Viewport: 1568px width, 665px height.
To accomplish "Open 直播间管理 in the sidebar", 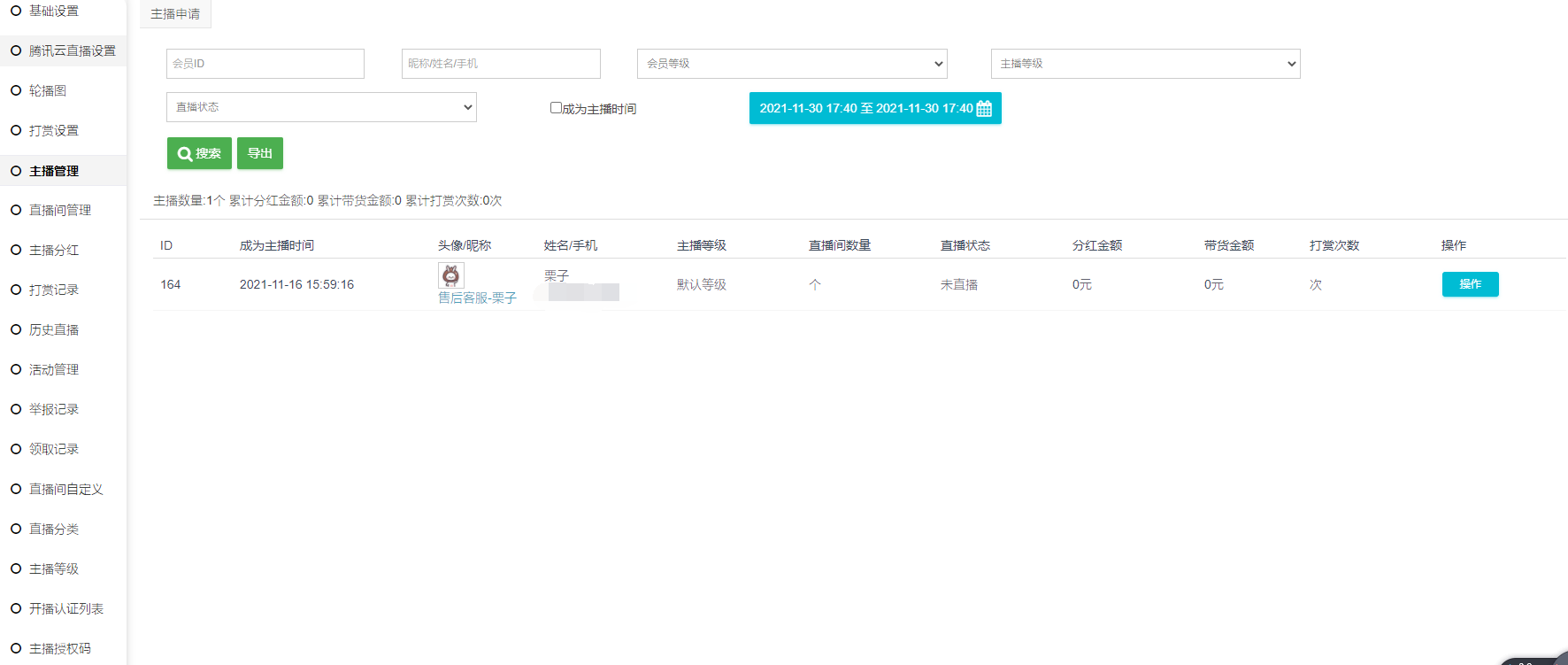I will (60, 210).
